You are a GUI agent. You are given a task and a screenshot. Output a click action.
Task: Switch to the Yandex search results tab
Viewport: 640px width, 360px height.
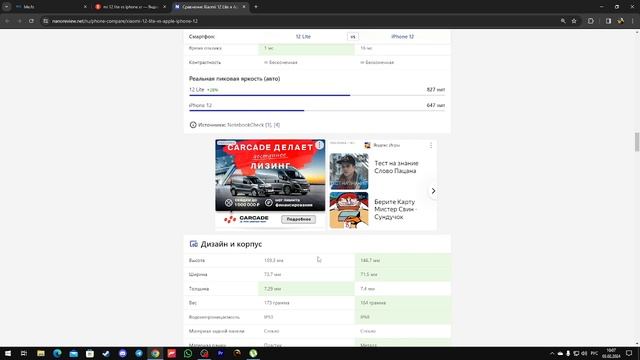(x=130, y=7)
